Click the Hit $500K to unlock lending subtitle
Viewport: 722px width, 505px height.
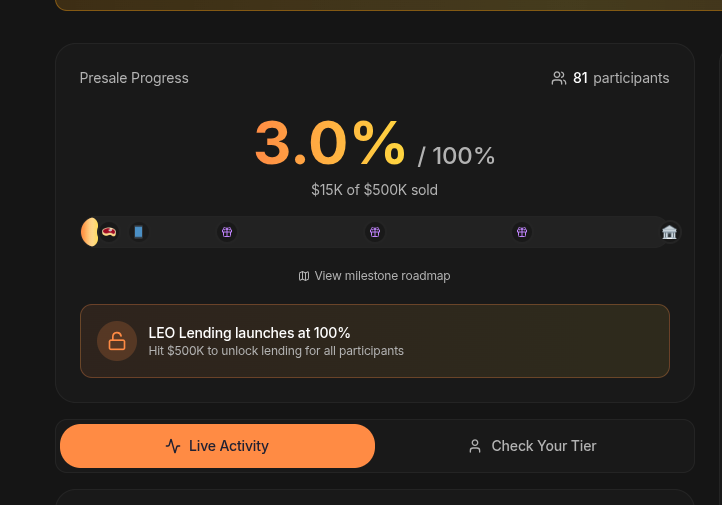[x=276, y=351]
